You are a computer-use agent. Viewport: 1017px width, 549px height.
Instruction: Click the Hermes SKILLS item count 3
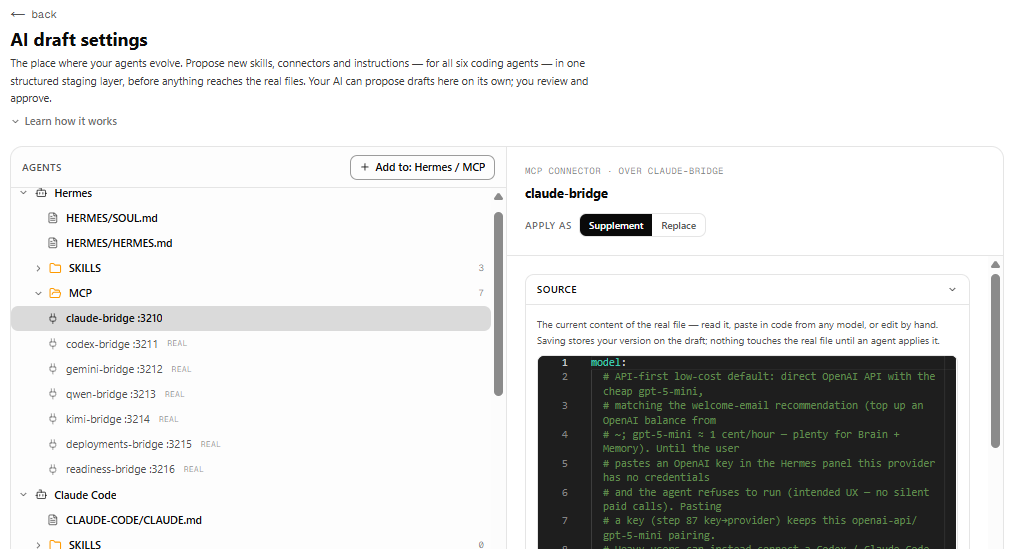[x=481, y=267]
